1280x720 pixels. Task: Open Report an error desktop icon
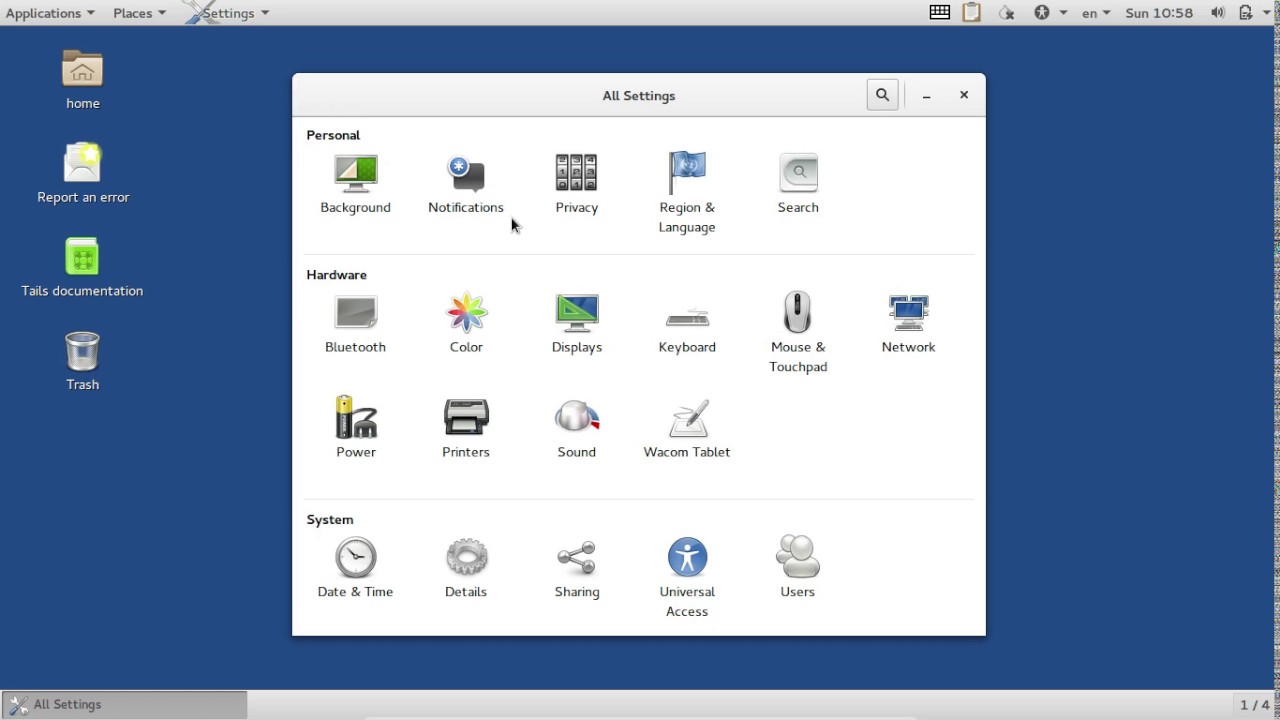[83, 173]
